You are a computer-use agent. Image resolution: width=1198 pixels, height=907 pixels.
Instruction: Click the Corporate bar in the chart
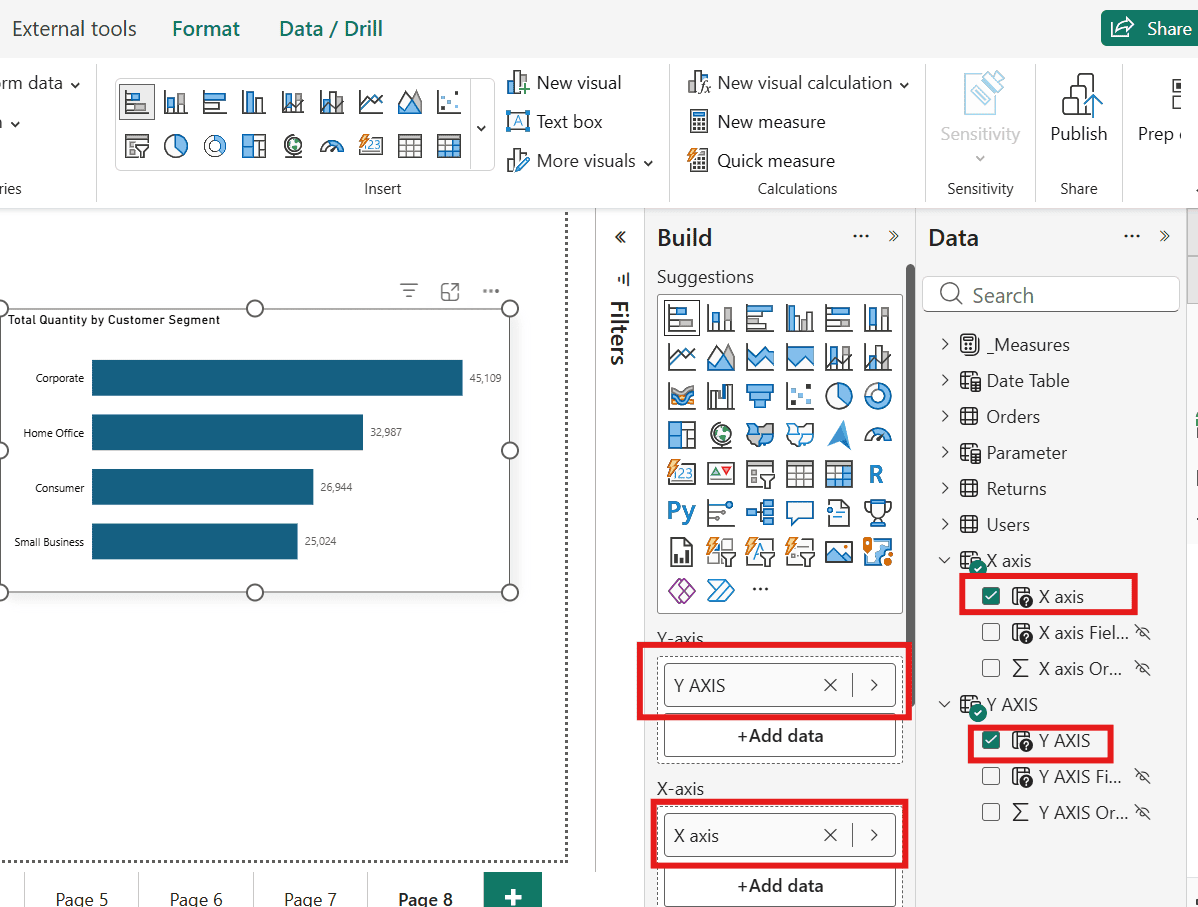[x=277, y=378]
